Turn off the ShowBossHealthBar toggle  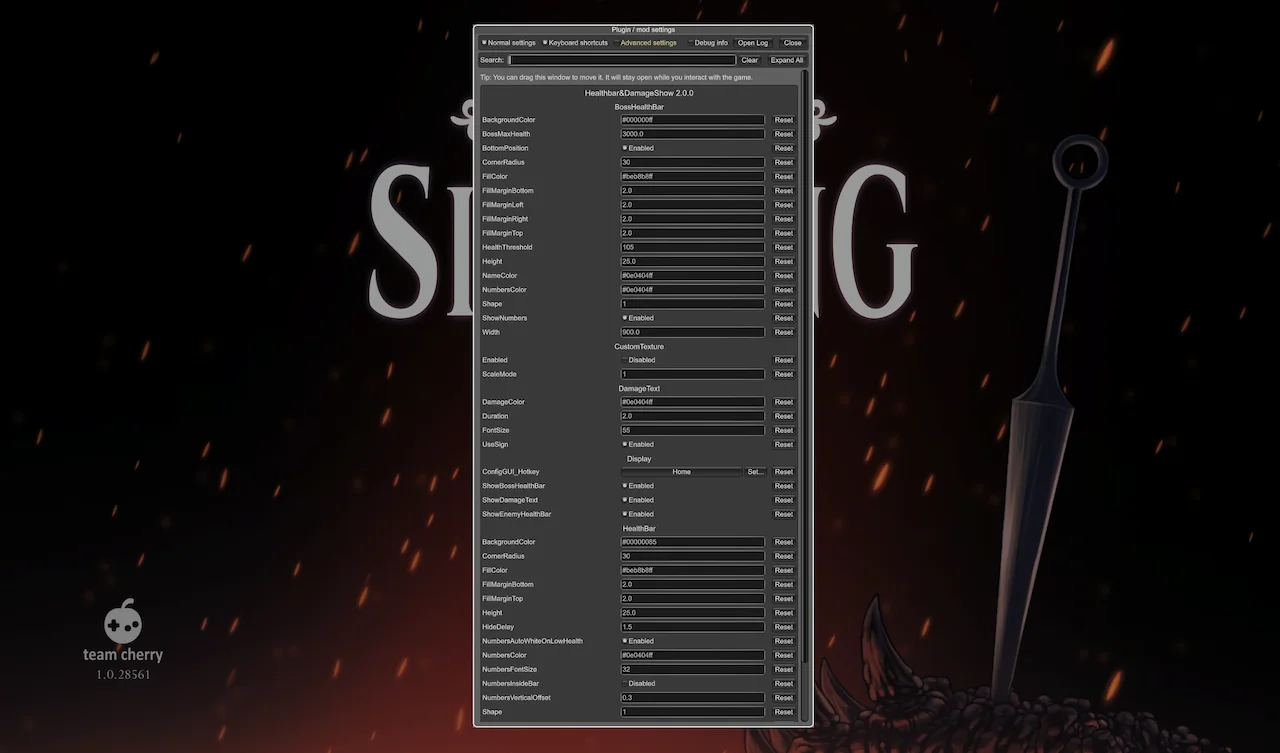638,486
